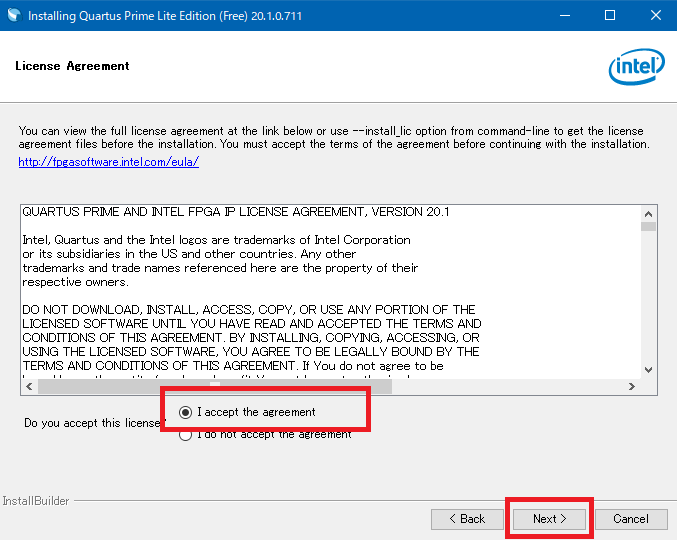Close the Quartus Prime installer window

tap(654, 16)
